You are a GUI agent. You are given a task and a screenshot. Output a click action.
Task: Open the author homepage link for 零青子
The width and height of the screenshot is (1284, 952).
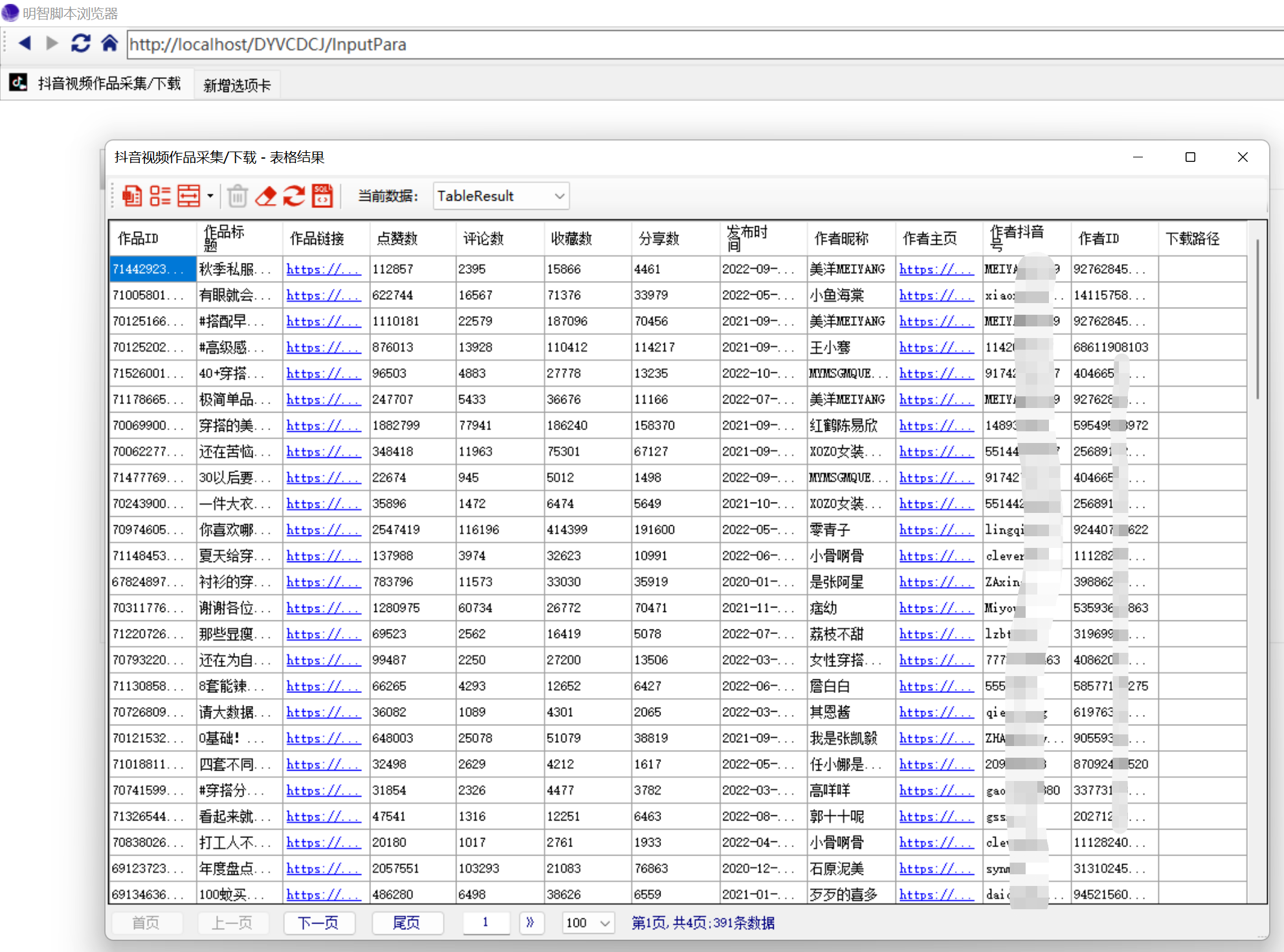coord(936,530)
